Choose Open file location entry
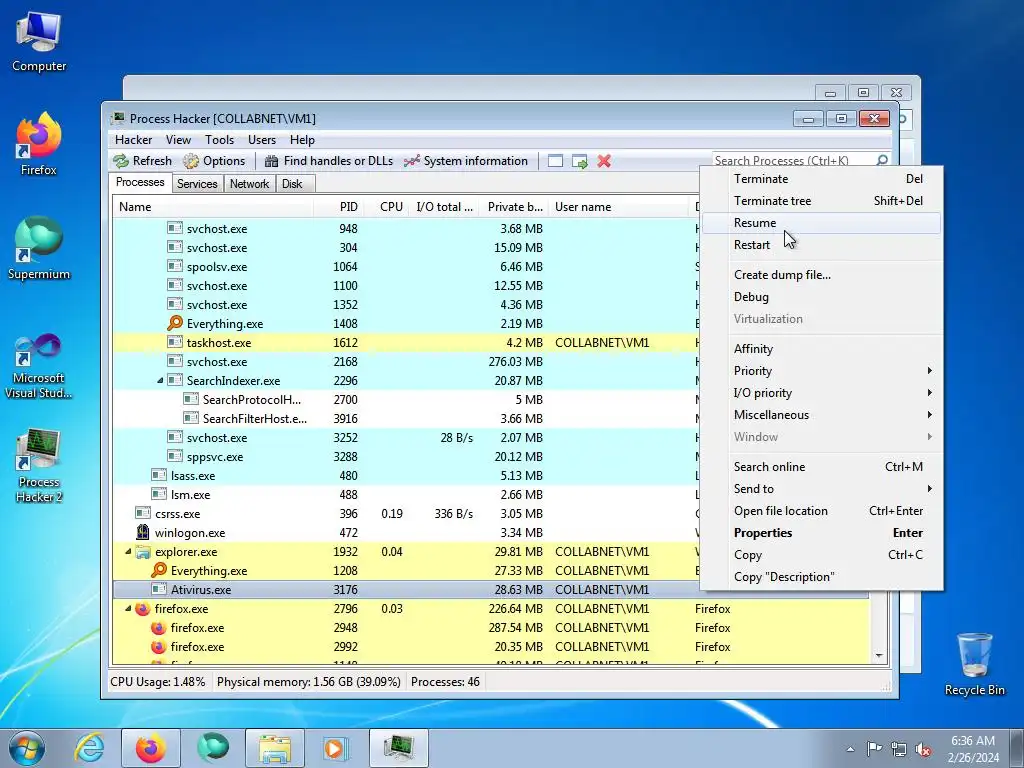Viewport: 1024px width, 768px height. pos(822,511)
